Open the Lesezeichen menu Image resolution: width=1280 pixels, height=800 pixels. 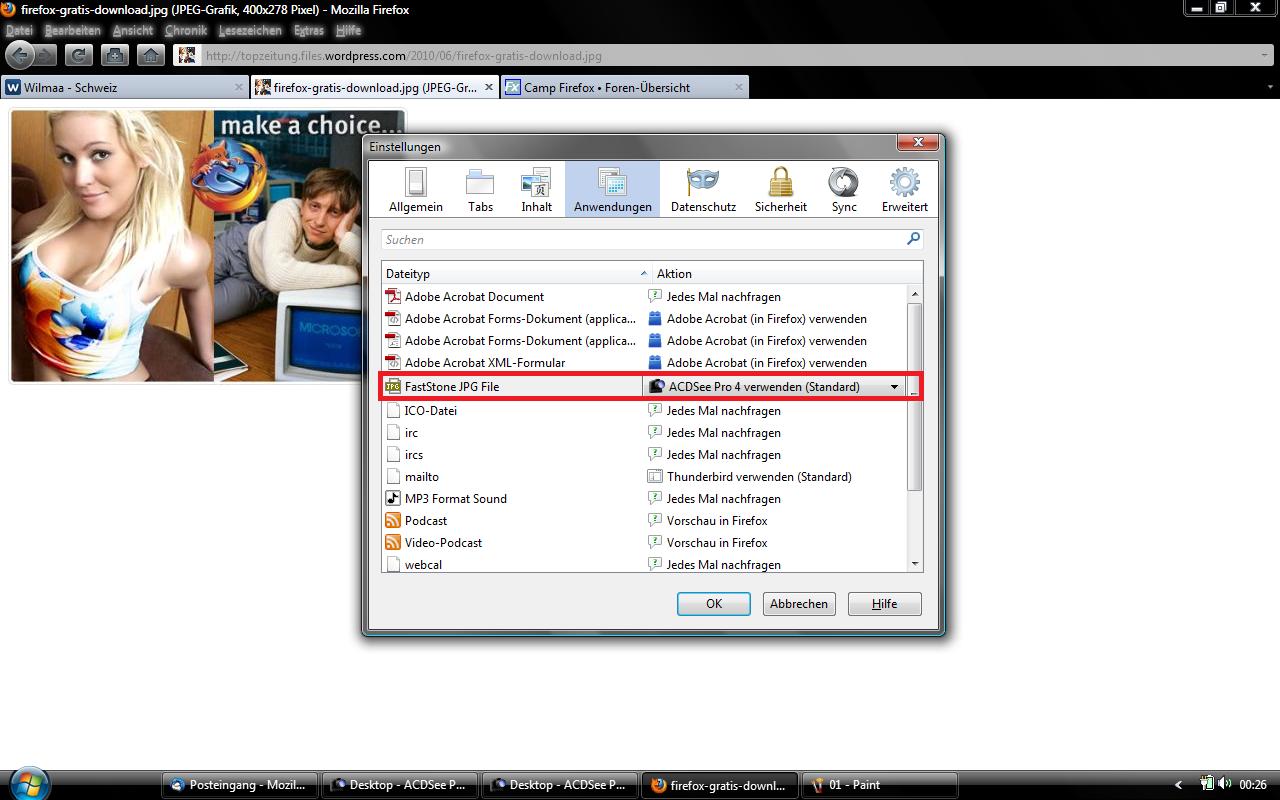coord(250,31)
